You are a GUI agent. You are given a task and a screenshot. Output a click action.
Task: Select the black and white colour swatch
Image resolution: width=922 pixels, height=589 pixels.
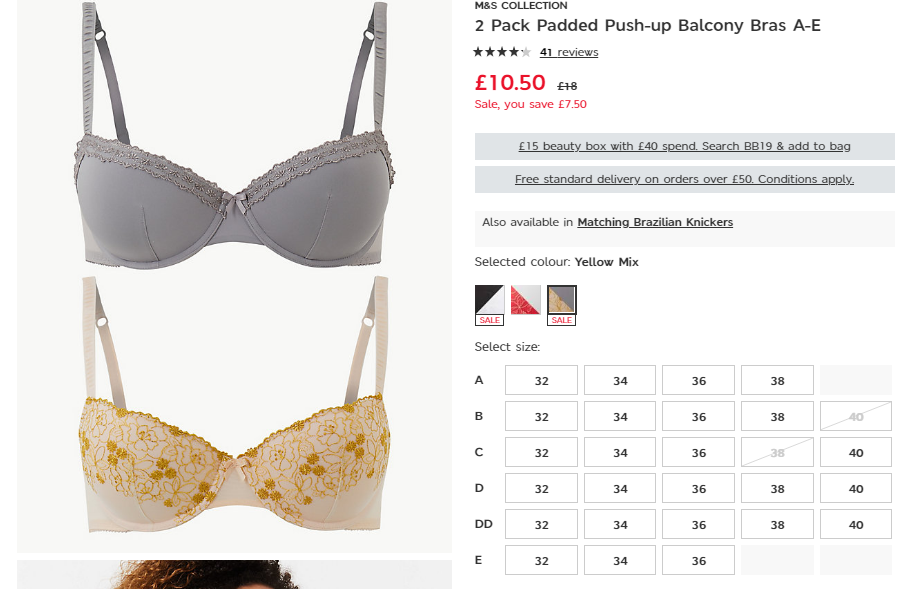point(489,300)
